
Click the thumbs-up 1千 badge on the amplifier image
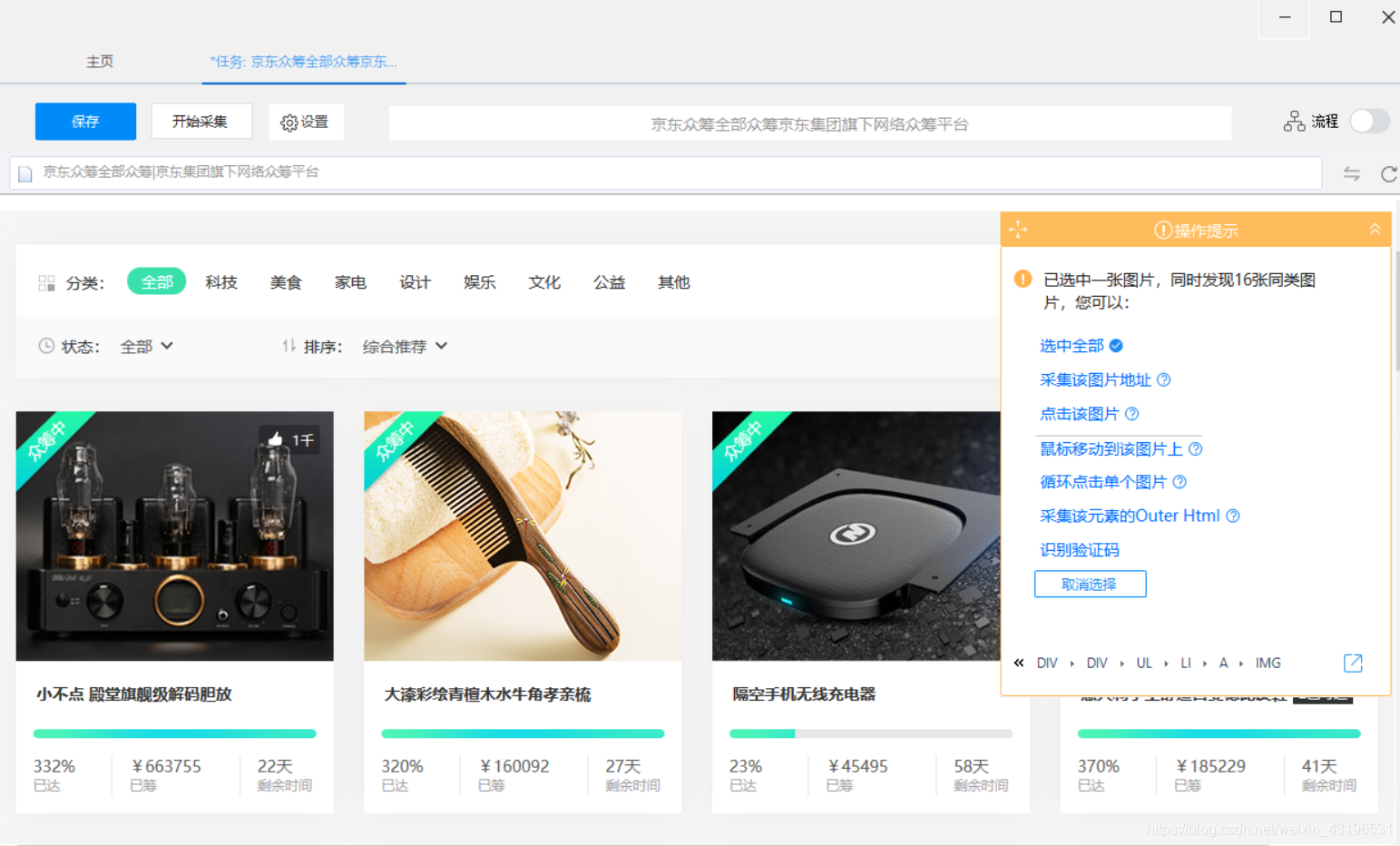pos(290,440)
